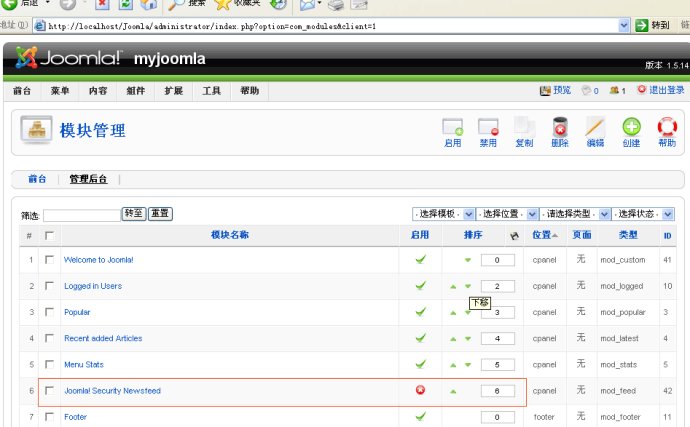The height and width of the screenshot is (427, 690).
Task: Open the 选择位置 position dropdown
Action: [507, 214]
